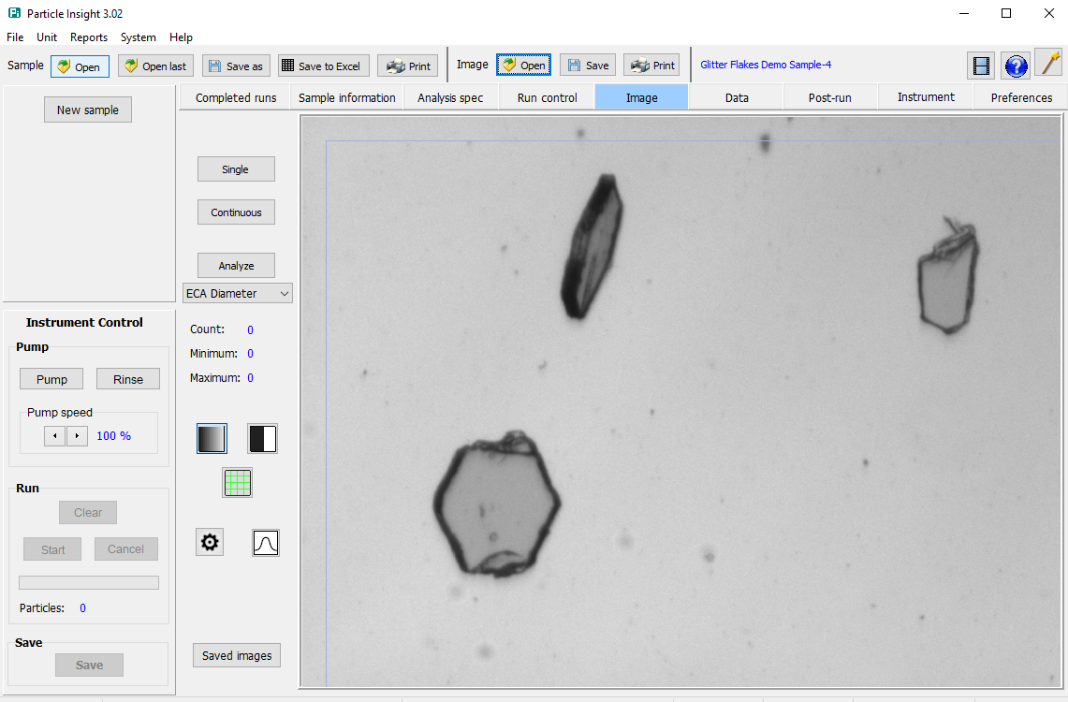
Task: Decrease pump speed with left arrow
Action: [55, 436]
